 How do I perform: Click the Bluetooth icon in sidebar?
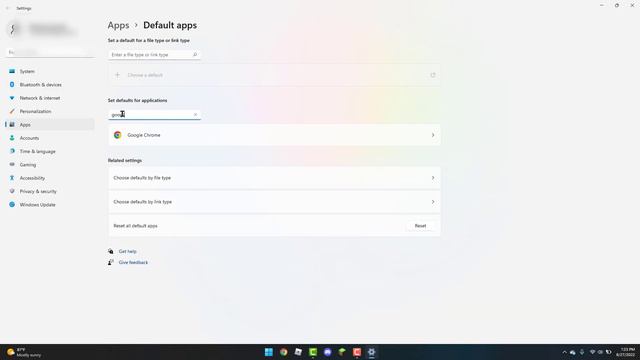[12, 84]
